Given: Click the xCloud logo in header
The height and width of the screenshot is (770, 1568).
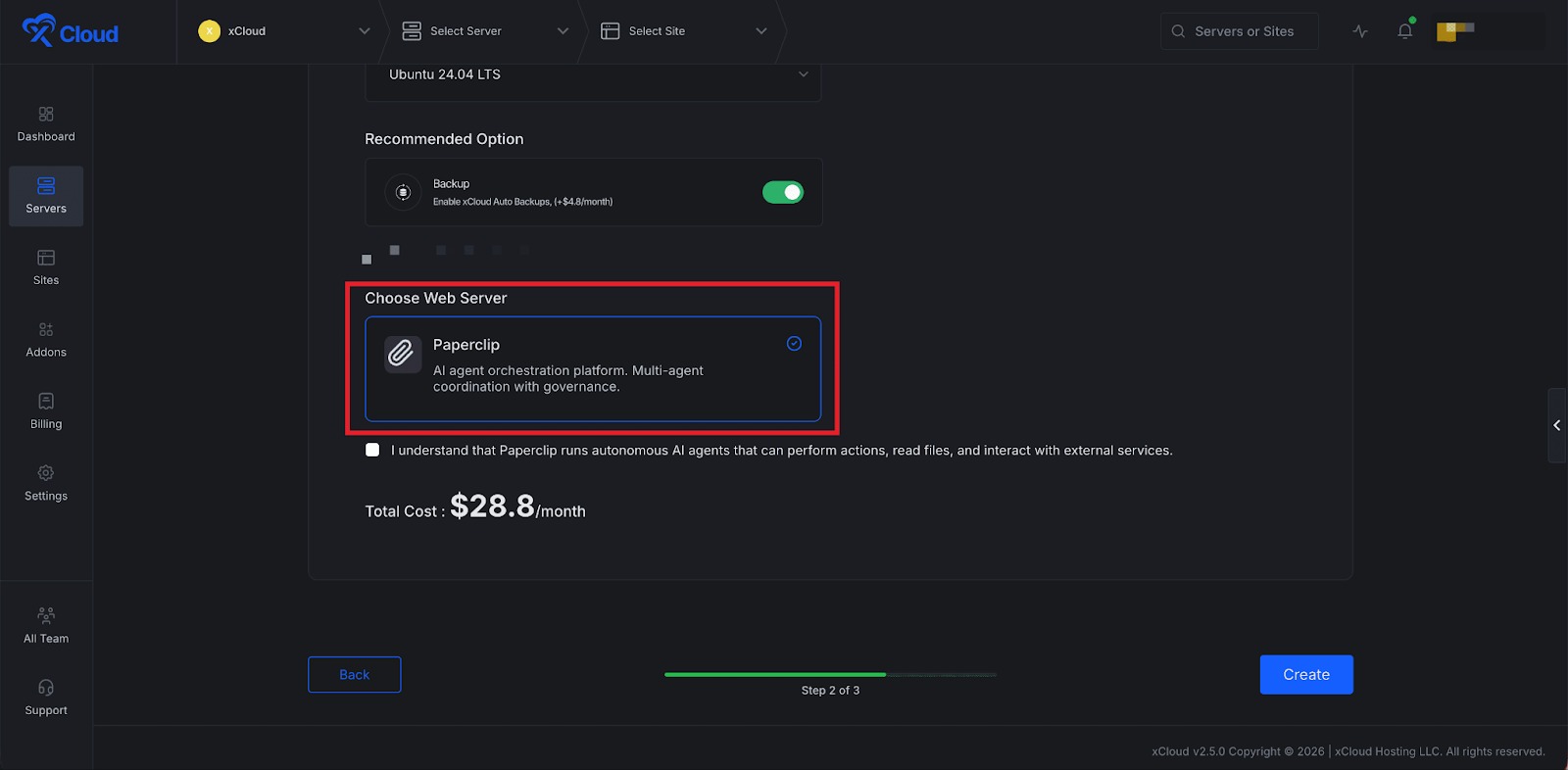Looking at the screenshot, I should 70,31.
